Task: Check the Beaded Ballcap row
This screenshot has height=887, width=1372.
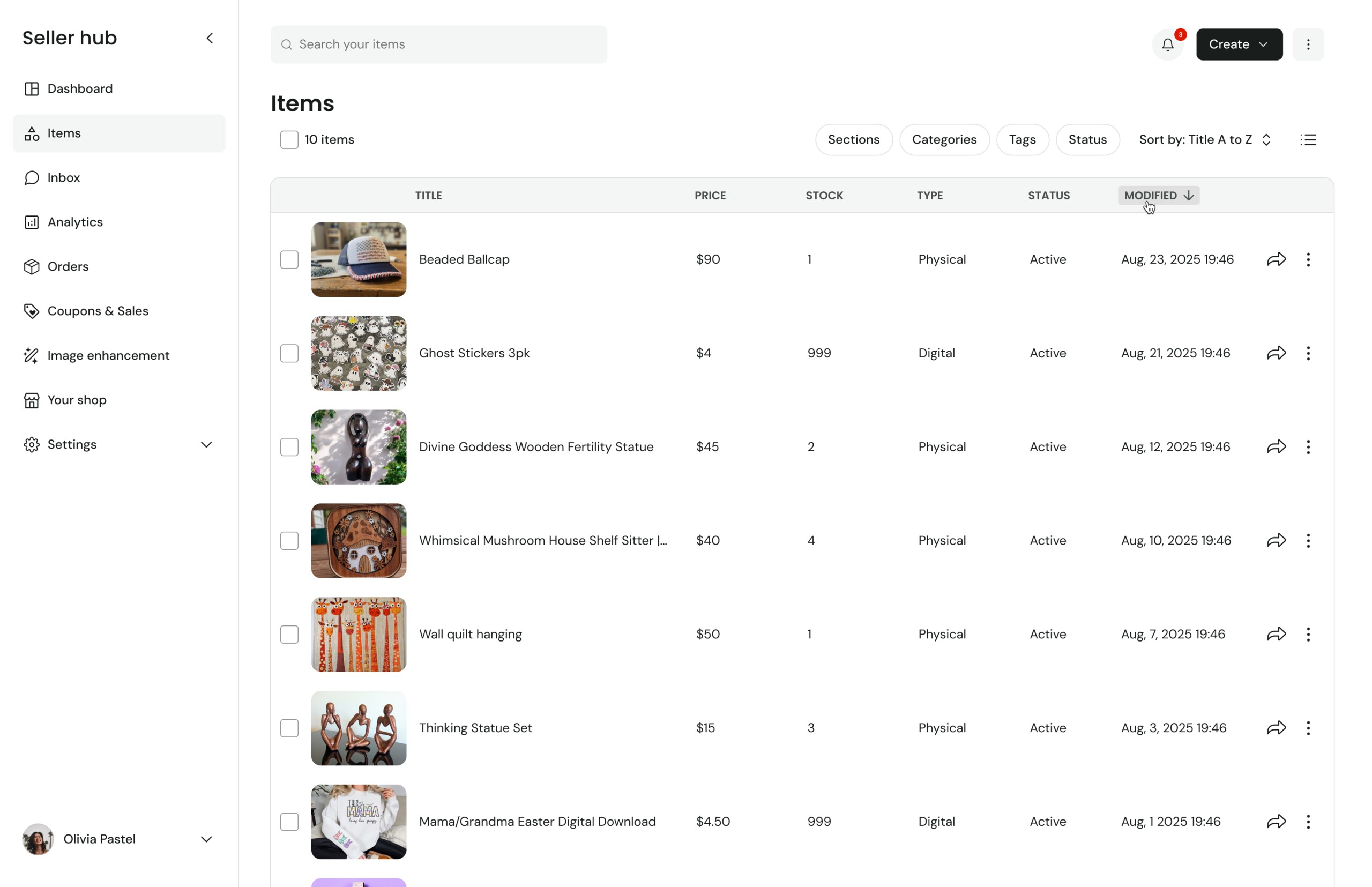Action: [x=289, y=260]
